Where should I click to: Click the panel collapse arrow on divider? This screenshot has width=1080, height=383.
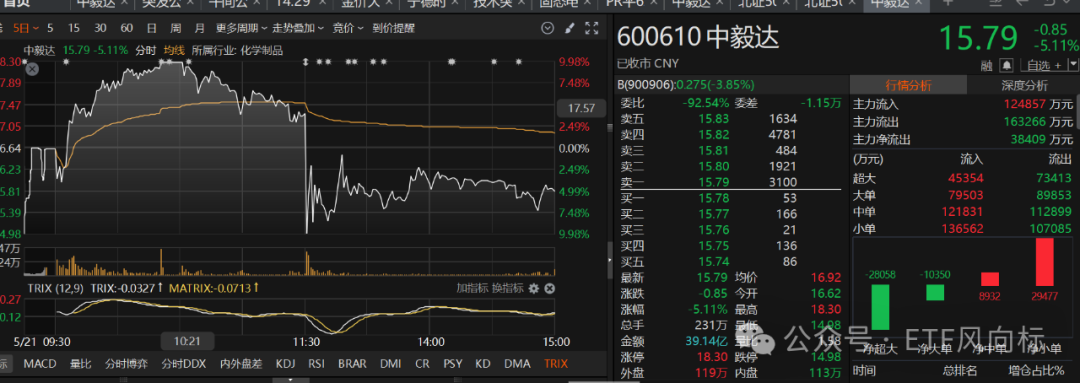(609, 260)
